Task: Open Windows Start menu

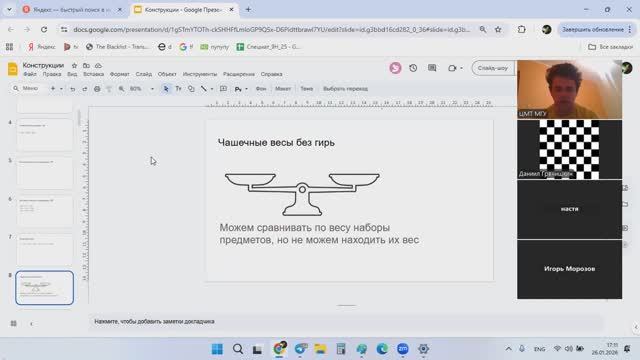Action: coord(217,349)
